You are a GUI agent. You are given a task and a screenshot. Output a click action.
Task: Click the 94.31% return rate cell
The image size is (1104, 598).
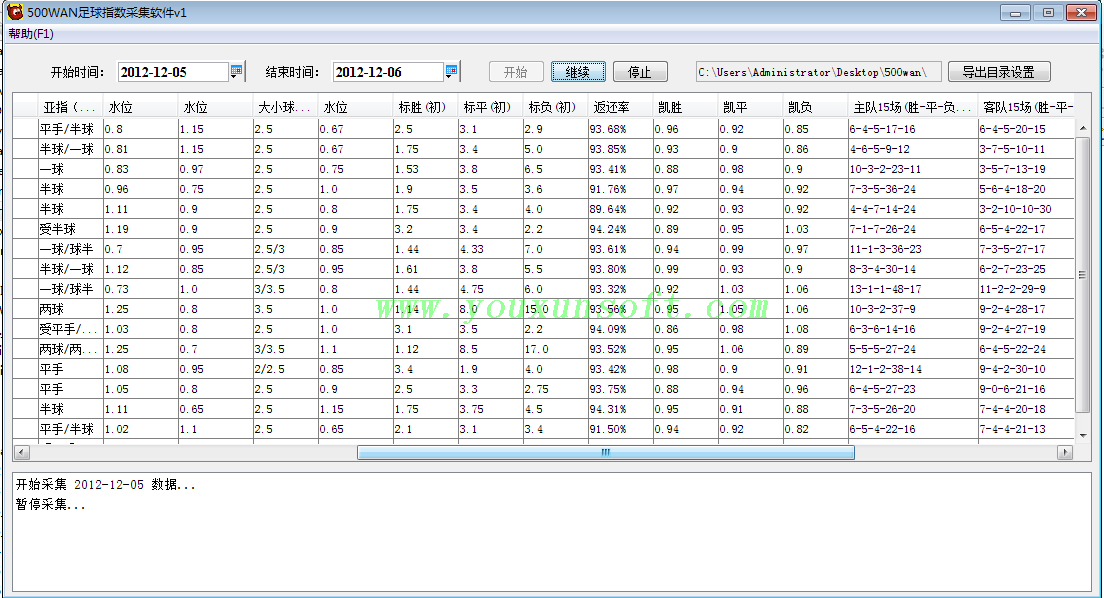(620, 409)
